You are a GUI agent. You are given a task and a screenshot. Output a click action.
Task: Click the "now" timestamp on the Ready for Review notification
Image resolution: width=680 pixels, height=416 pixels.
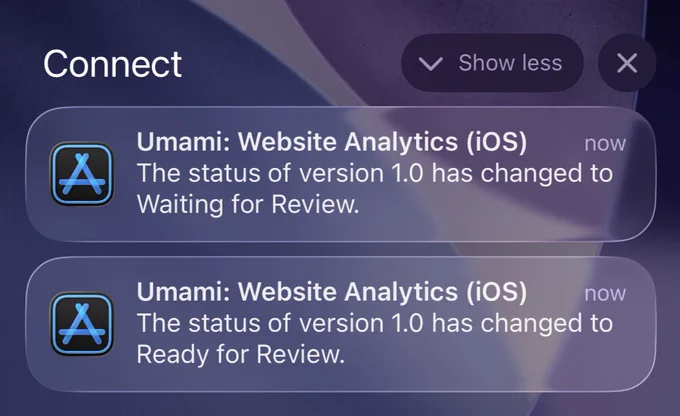[605, 294]
